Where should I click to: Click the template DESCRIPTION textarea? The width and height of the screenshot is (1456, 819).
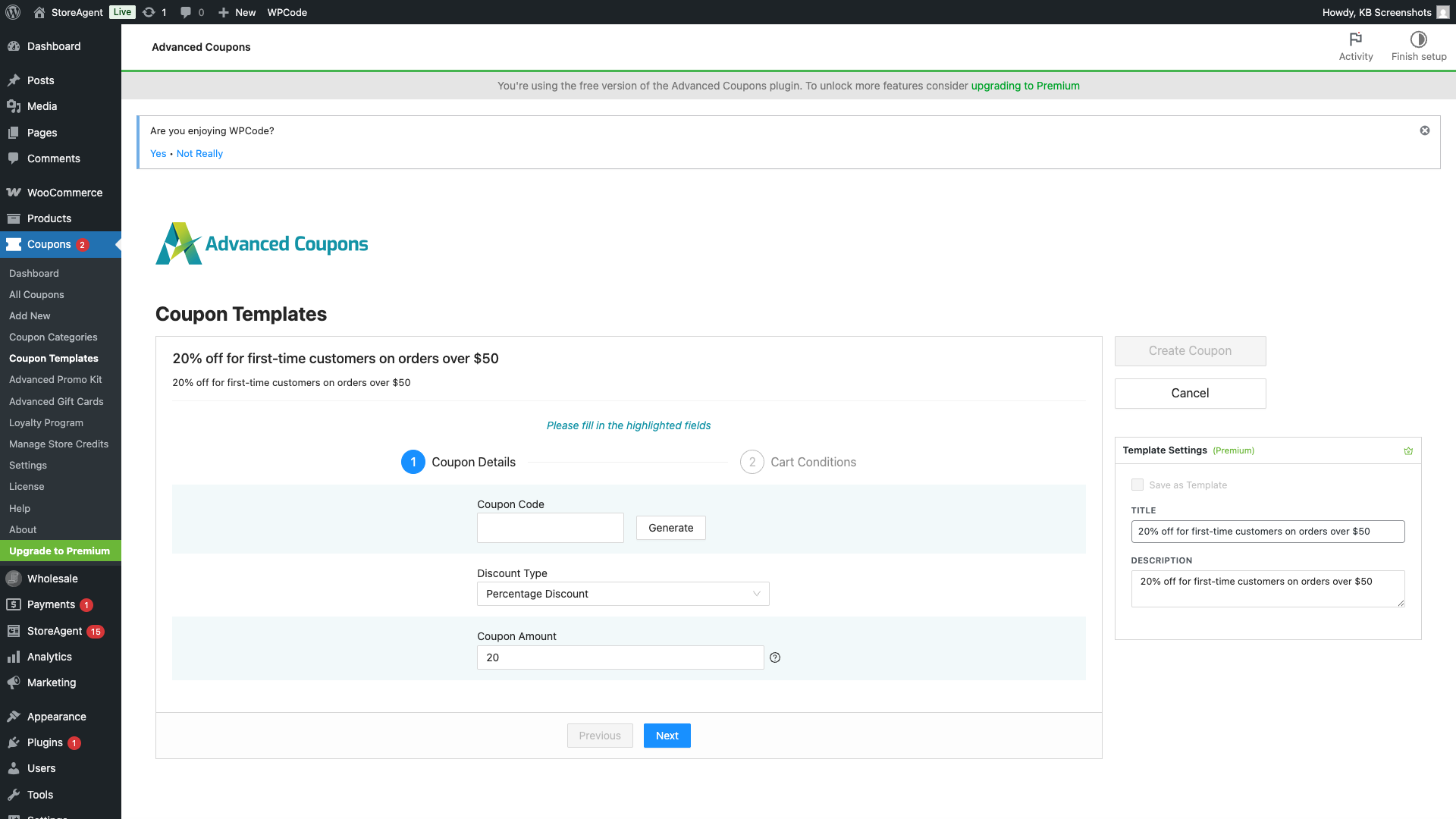1268,589
